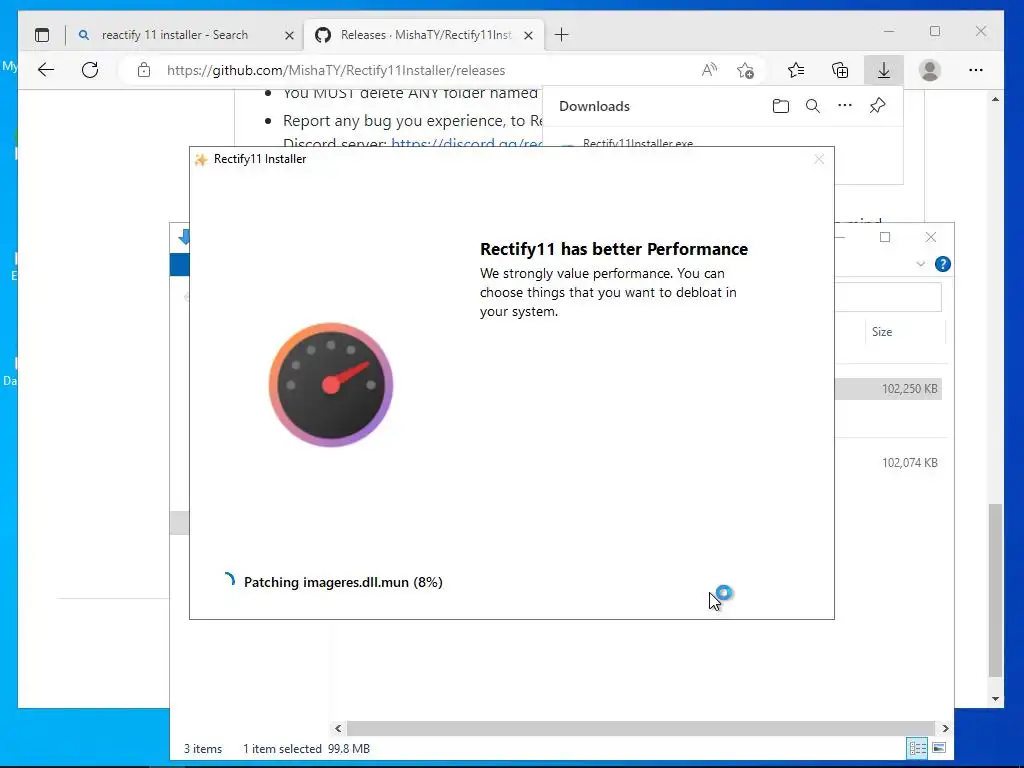The width and height of the screenshot is (1024, 768).
Task: Open more options in Downloads panel
Action: coord(844,105)
